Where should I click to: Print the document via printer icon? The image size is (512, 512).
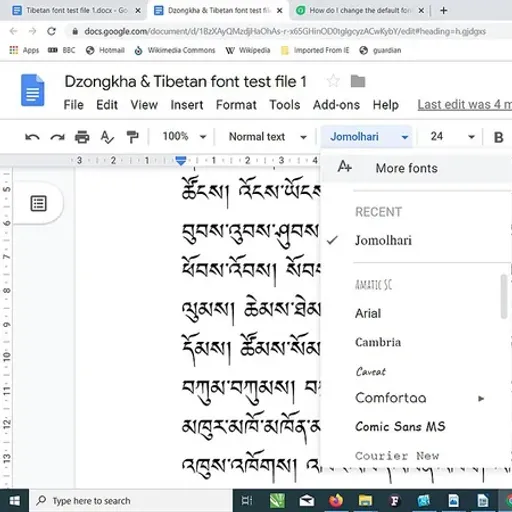point(82,137)
